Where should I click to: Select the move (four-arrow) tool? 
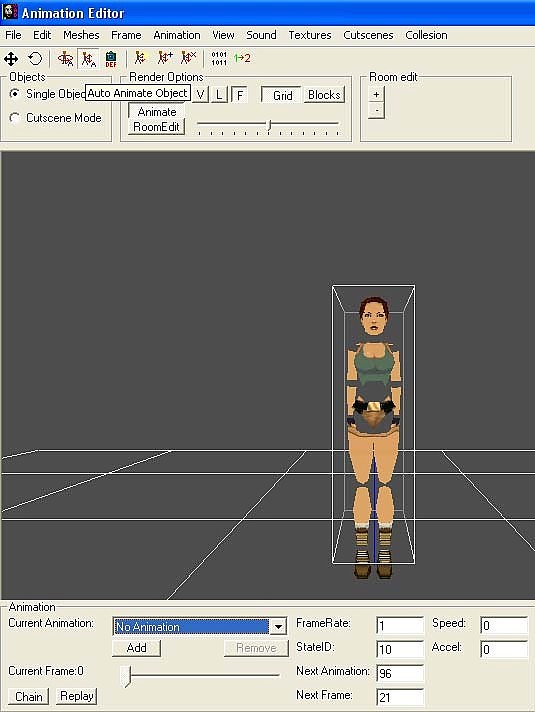11,59
